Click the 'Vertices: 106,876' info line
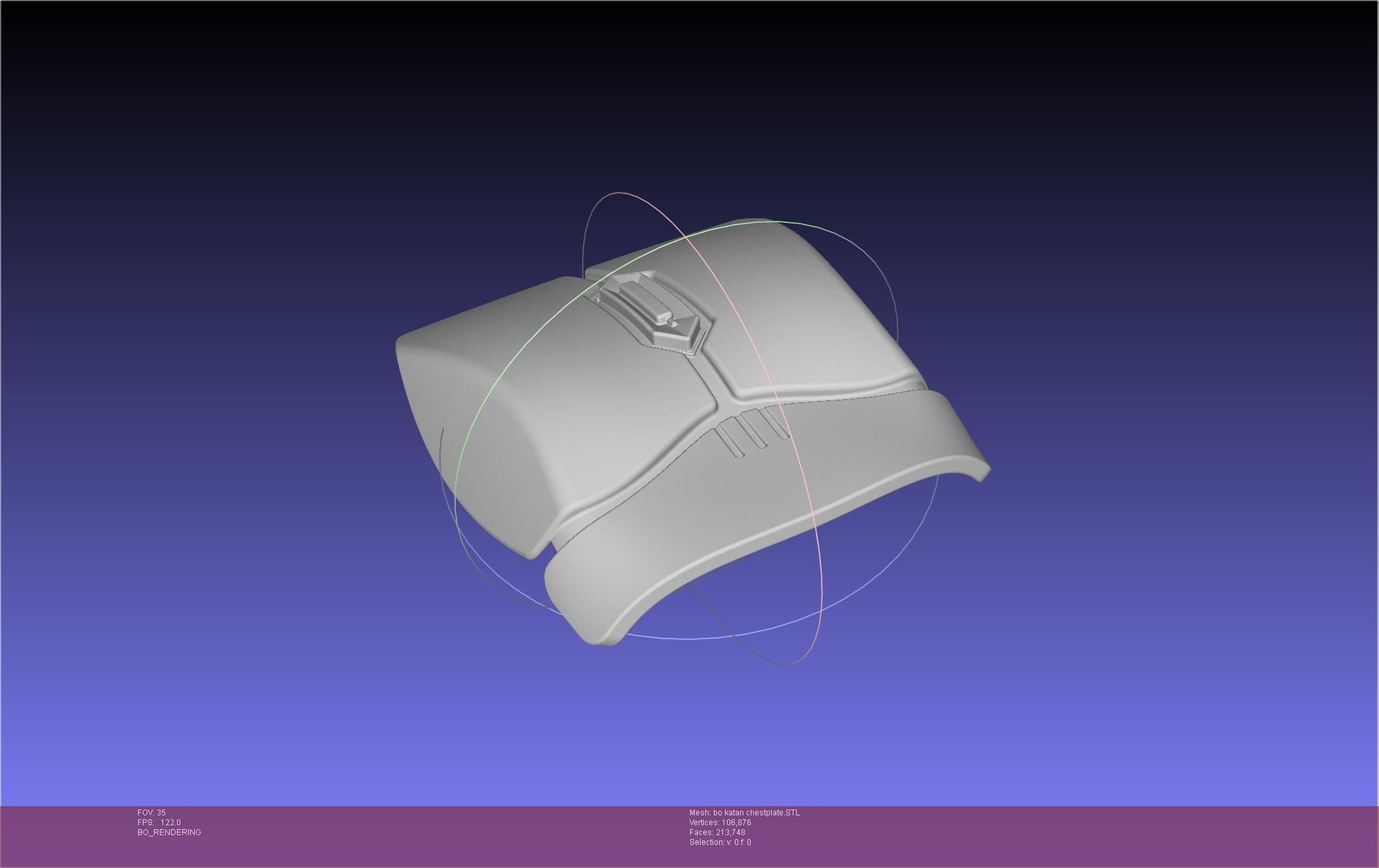Screen dimensions: 1379x868 720,823
